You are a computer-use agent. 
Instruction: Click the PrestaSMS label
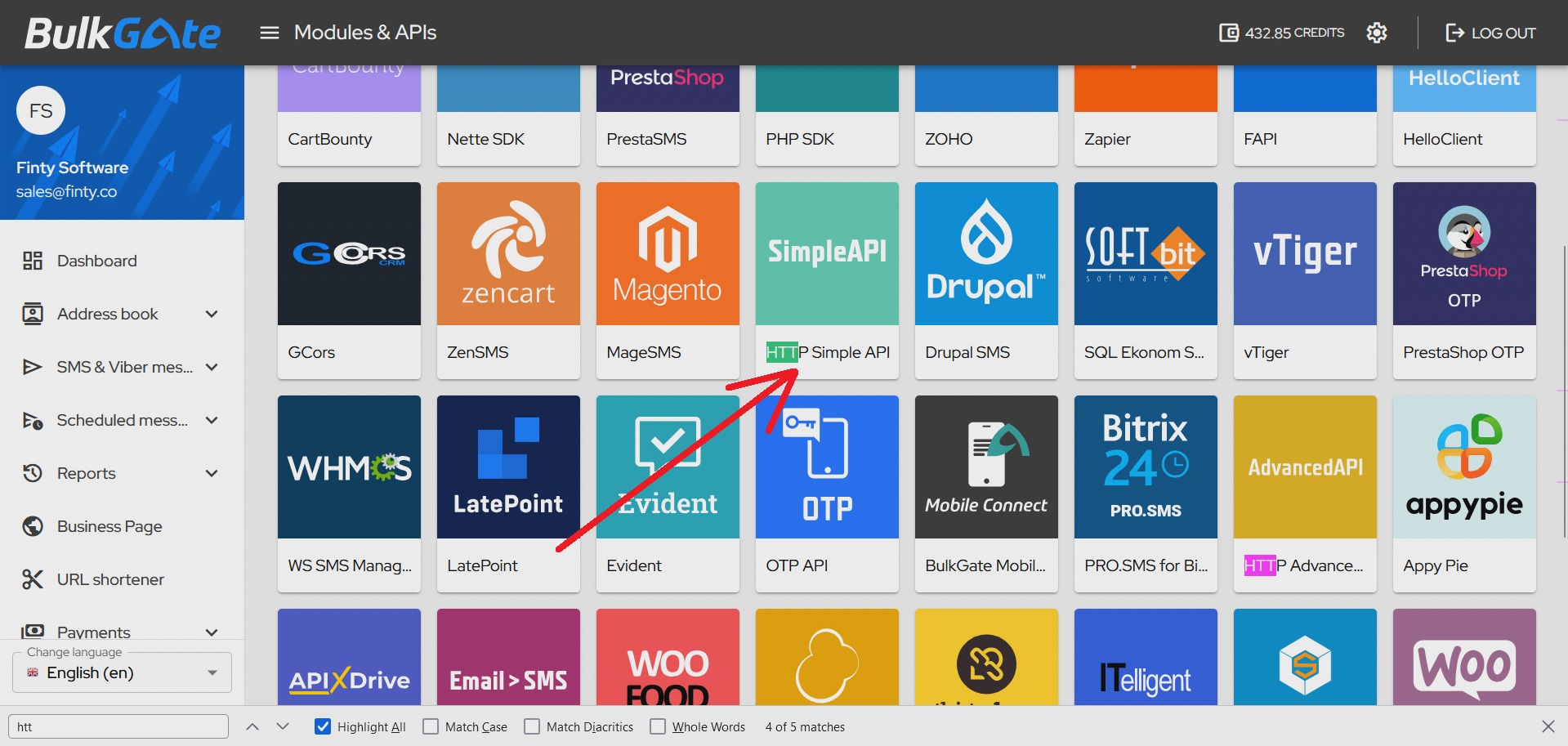click(x=646, y=139)
